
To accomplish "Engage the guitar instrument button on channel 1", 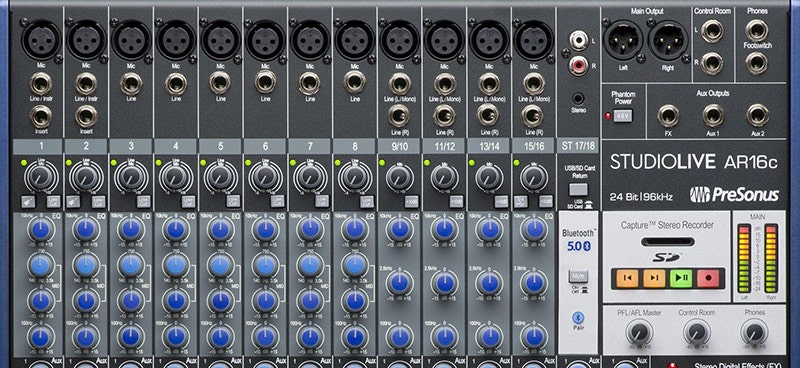I will coord(28,202).
